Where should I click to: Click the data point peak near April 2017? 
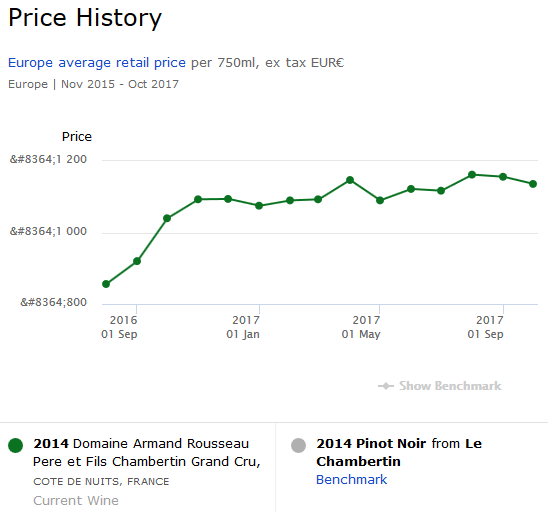350,180
